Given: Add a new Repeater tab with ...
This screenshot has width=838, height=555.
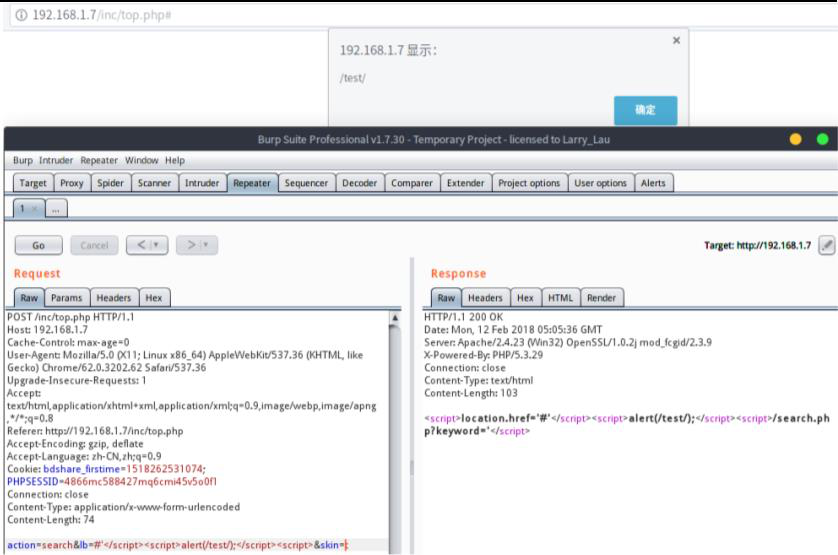Looking at the screenshot, I should 56,209.
